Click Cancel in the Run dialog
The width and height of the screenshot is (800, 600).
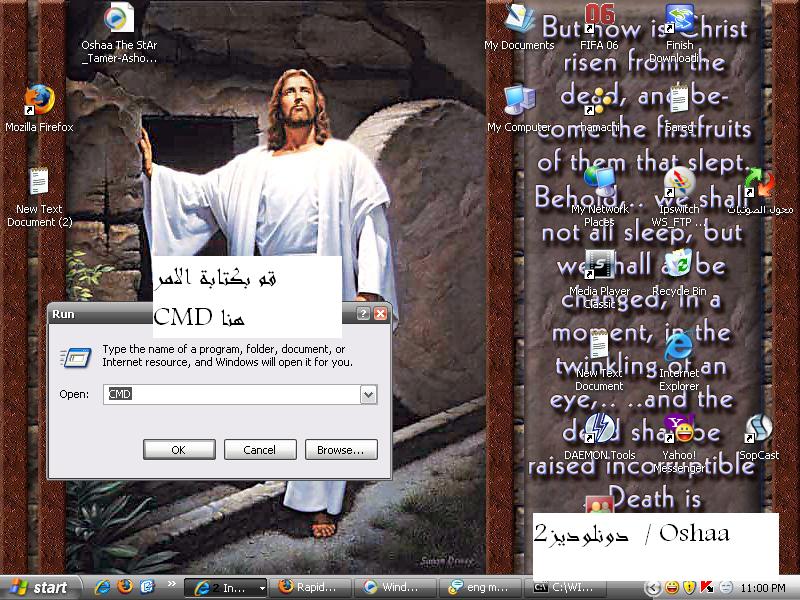[260, 449]
